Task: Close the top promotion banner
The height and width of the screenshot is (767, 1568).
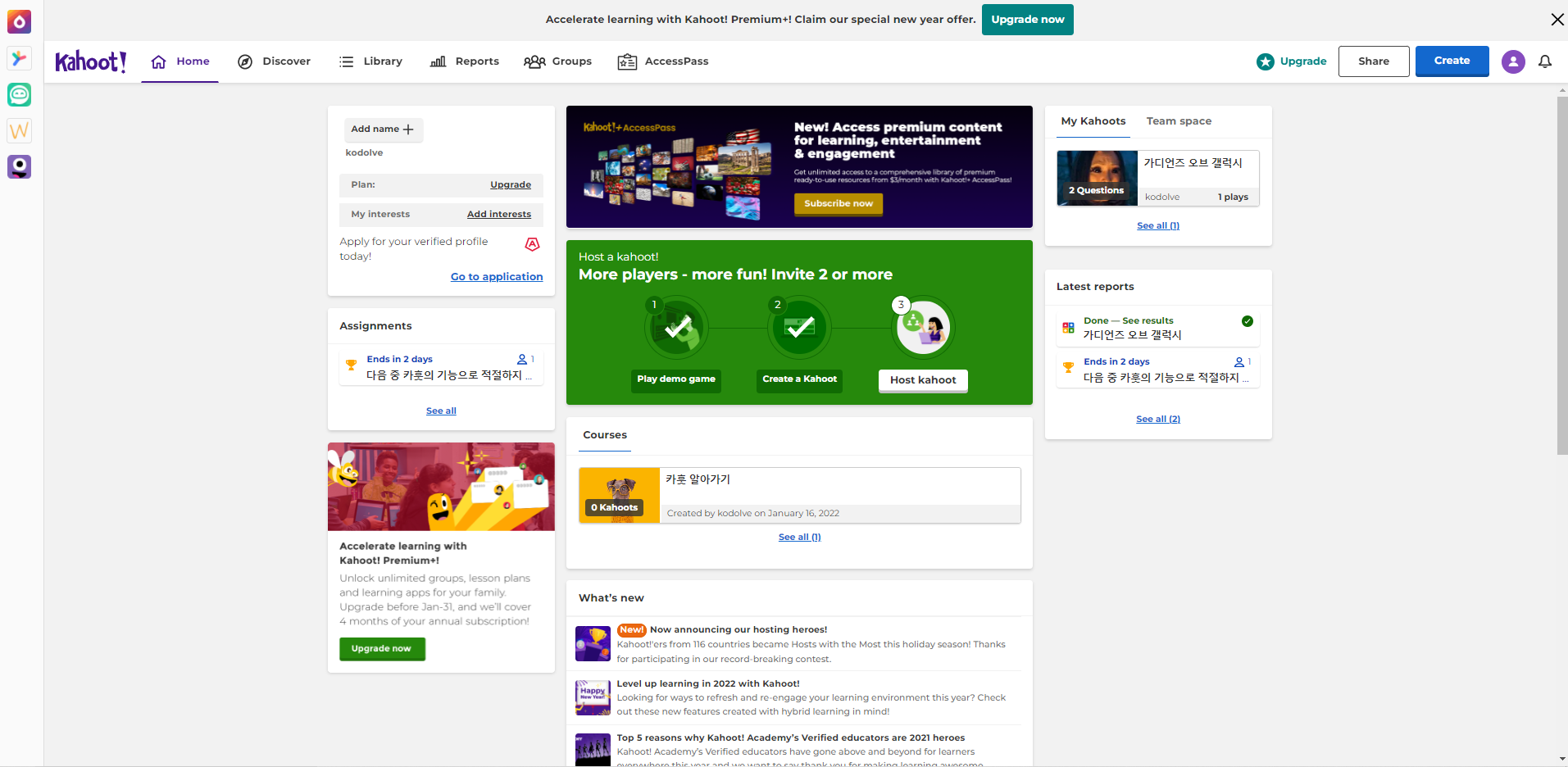Action: pyautogui.click(x=1557, y=20)
